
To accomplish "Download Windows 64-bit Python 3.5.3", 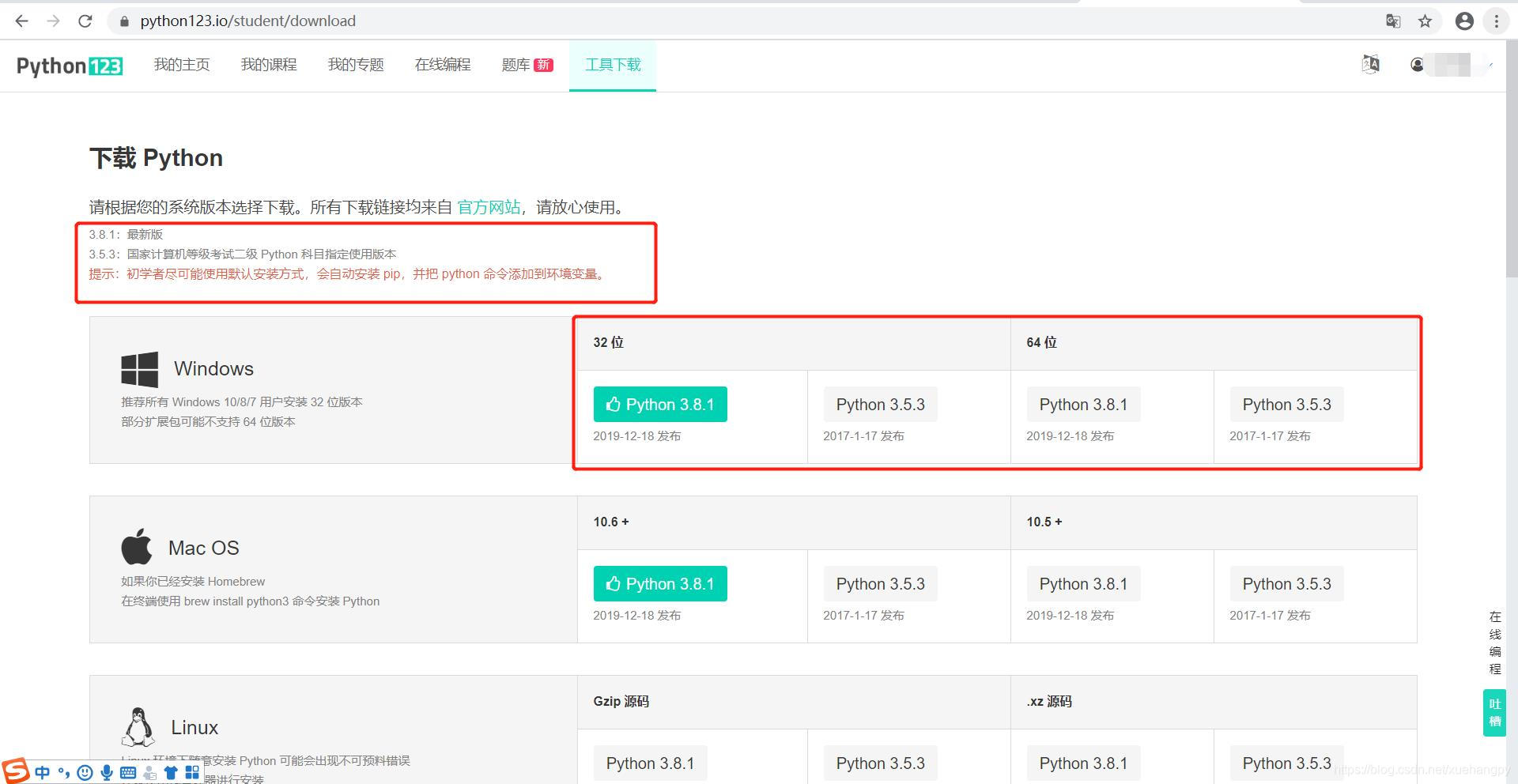I will tap(1286, 405).
